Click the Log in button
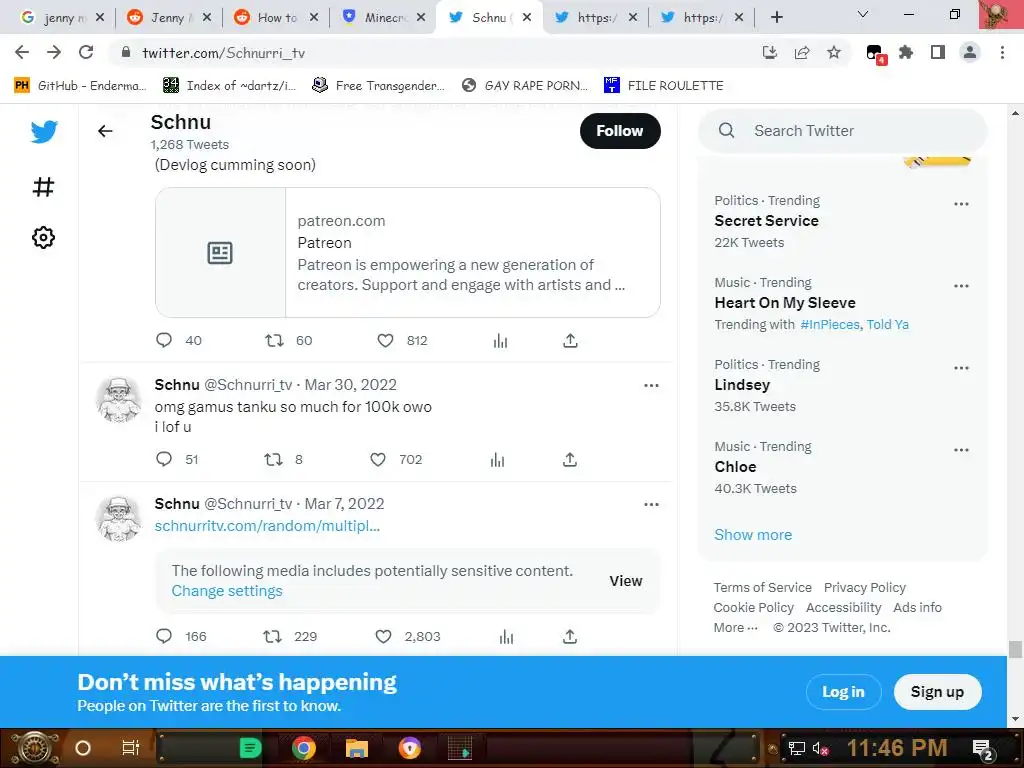Screen dimensions: 1024x768 [x=843, y=692]
